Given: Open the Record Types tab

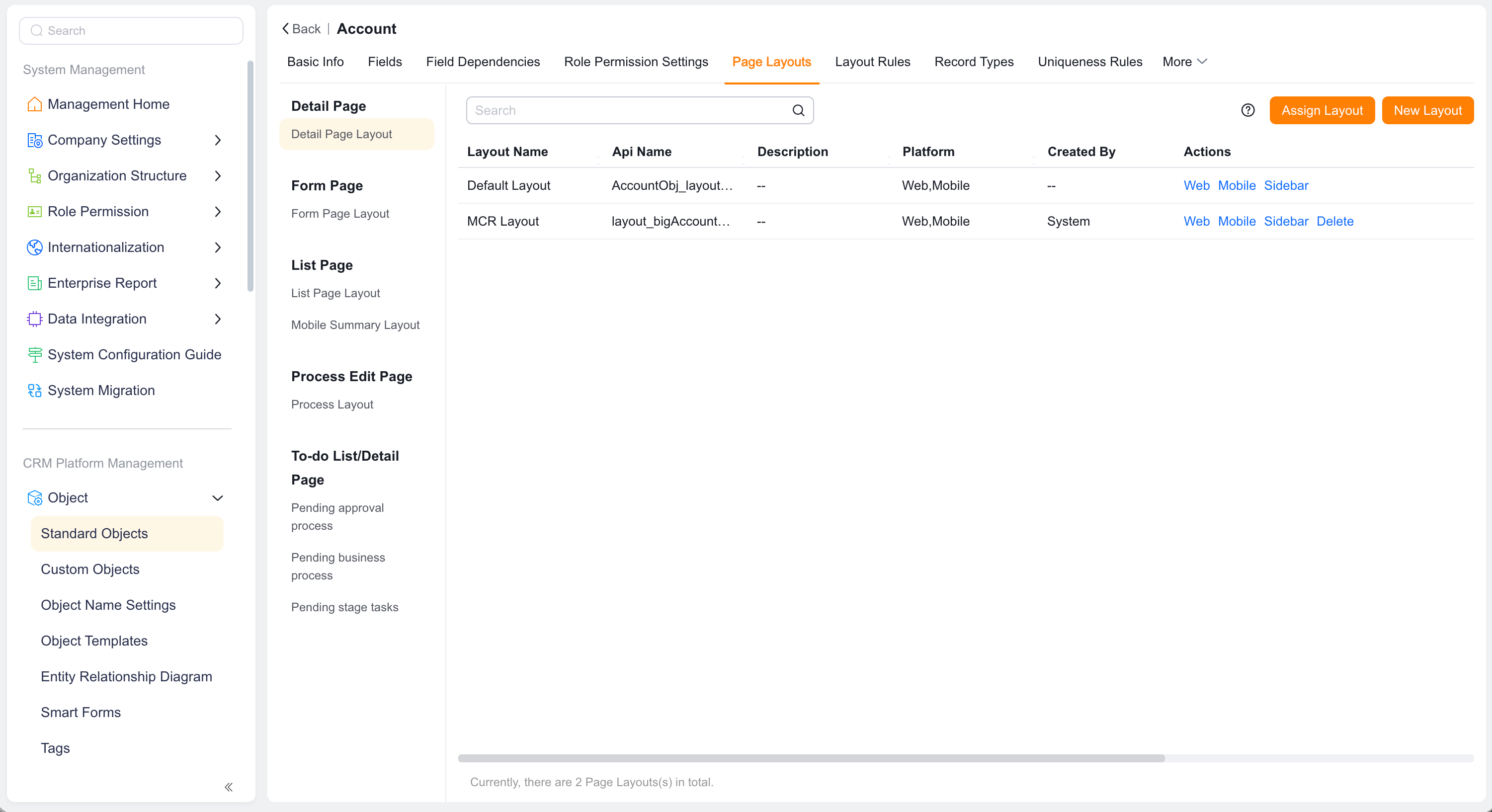Looking at the screenshot, I should [x=974, y=62].
